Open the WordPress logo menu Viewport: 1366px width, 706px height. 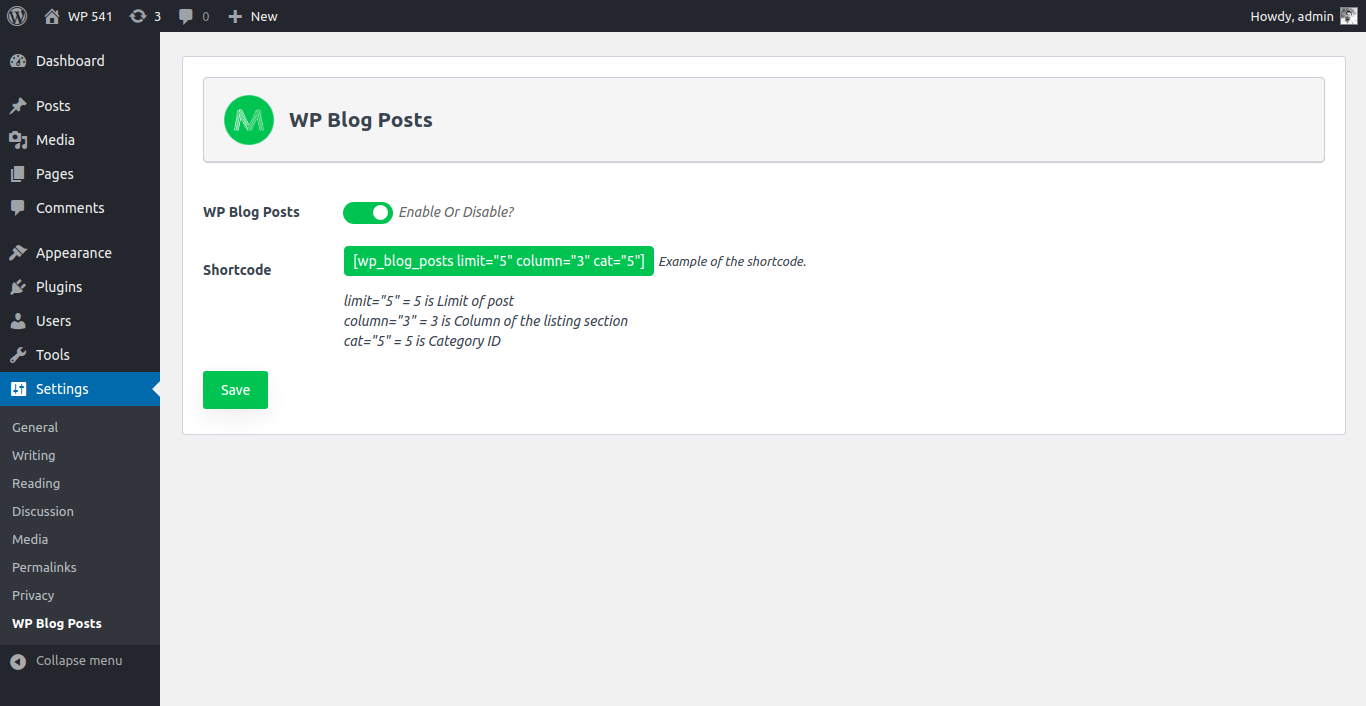point(17,16)
